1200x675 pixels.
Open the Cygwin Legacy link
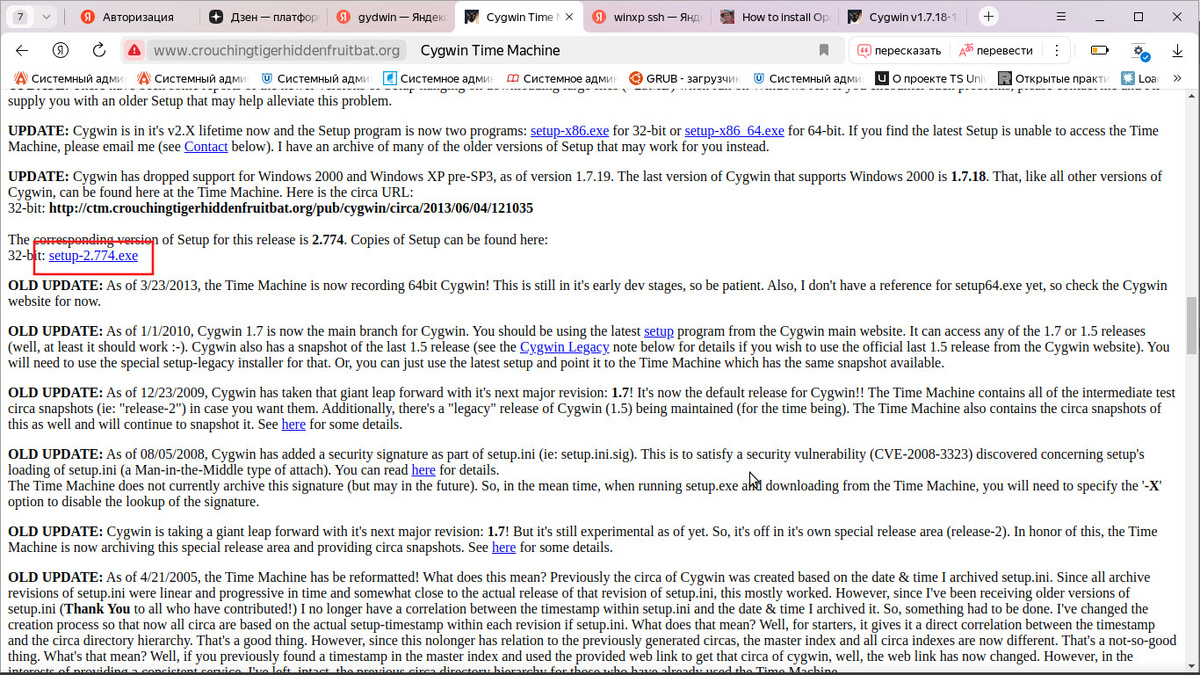(564, 347)
